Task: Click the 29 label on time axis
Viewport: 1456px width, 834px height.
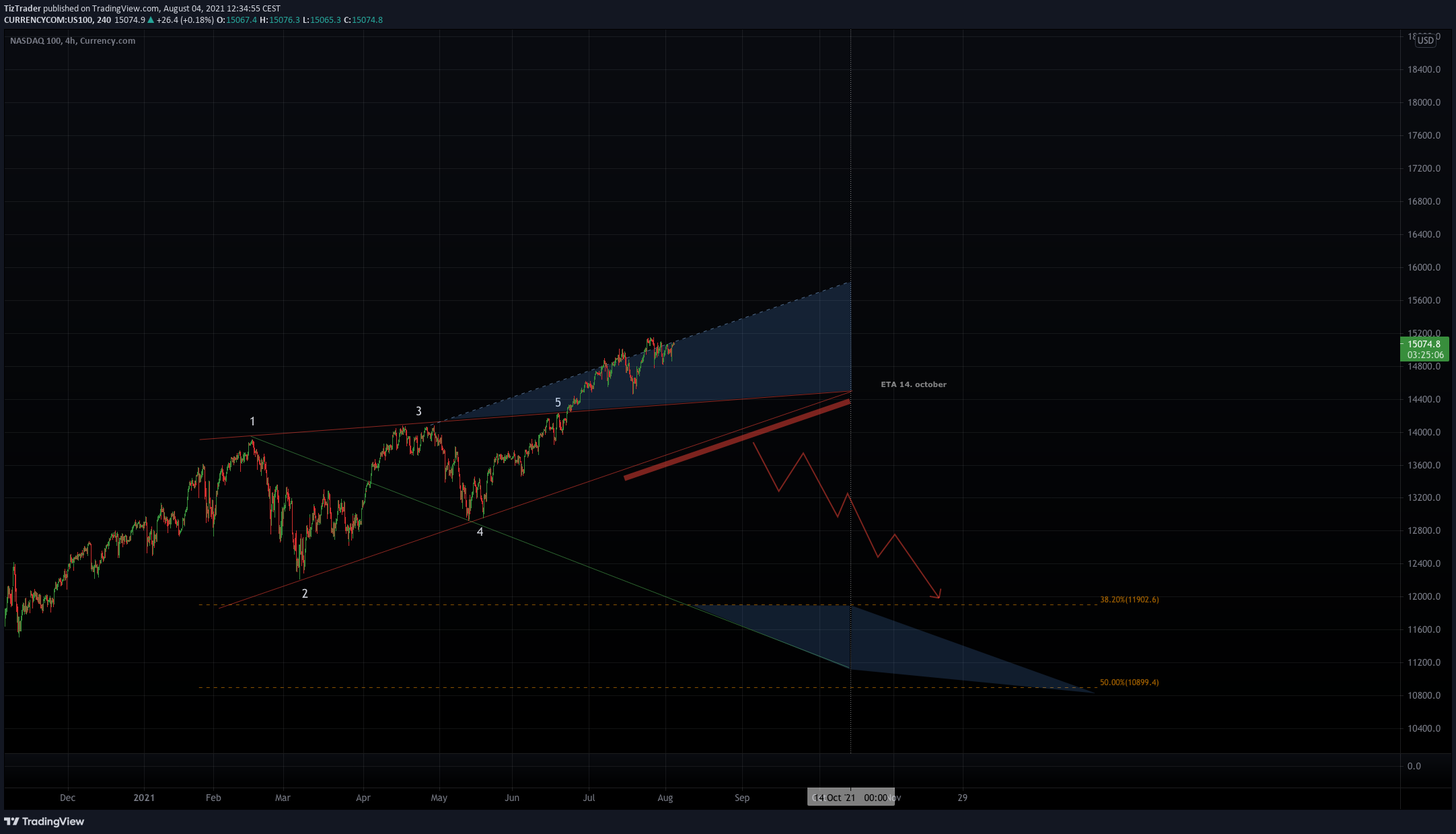Action: [963, 798]
